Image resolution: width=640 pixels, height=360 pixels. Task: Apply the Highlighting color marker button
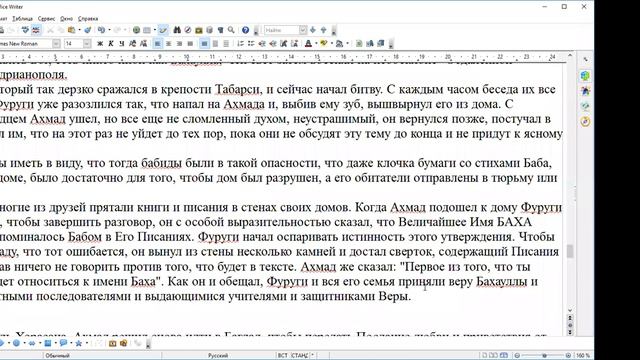click(x=324, y=43)
